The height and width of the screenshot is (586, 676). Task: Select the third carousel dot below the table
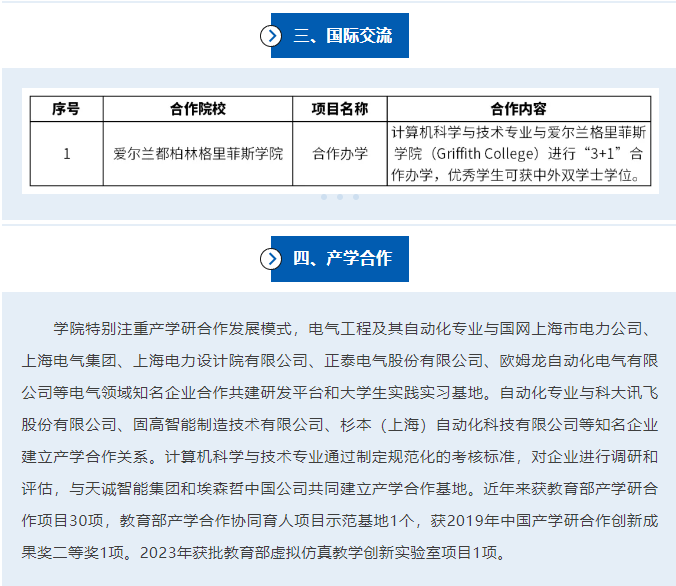(356, 197)
